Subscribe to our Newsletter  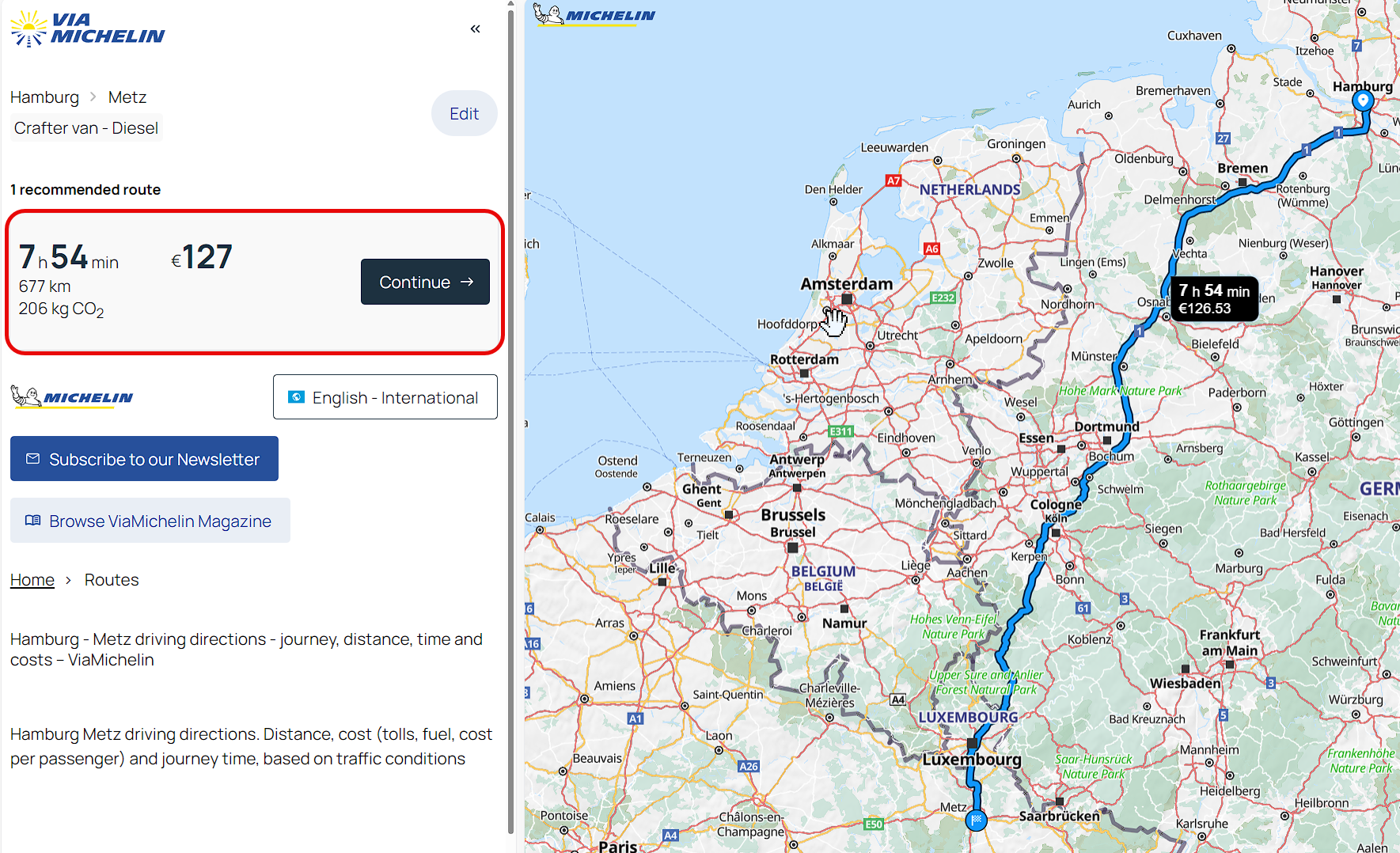pos(144,459)
